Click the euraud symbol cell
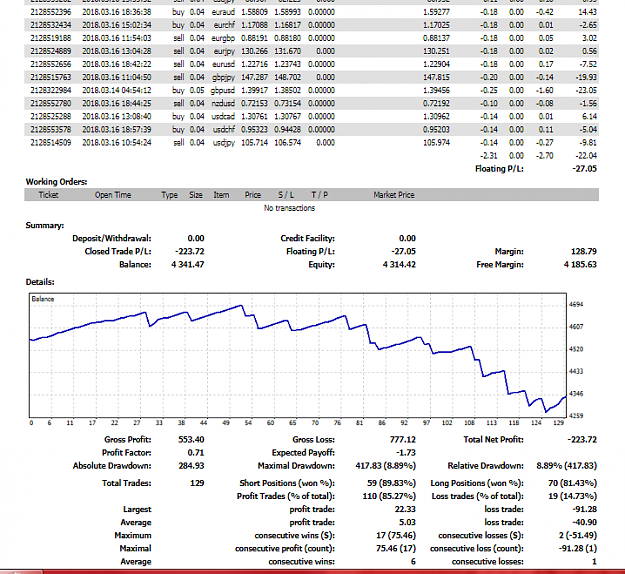This screenshot has height=574, width=625. (223, 12)
